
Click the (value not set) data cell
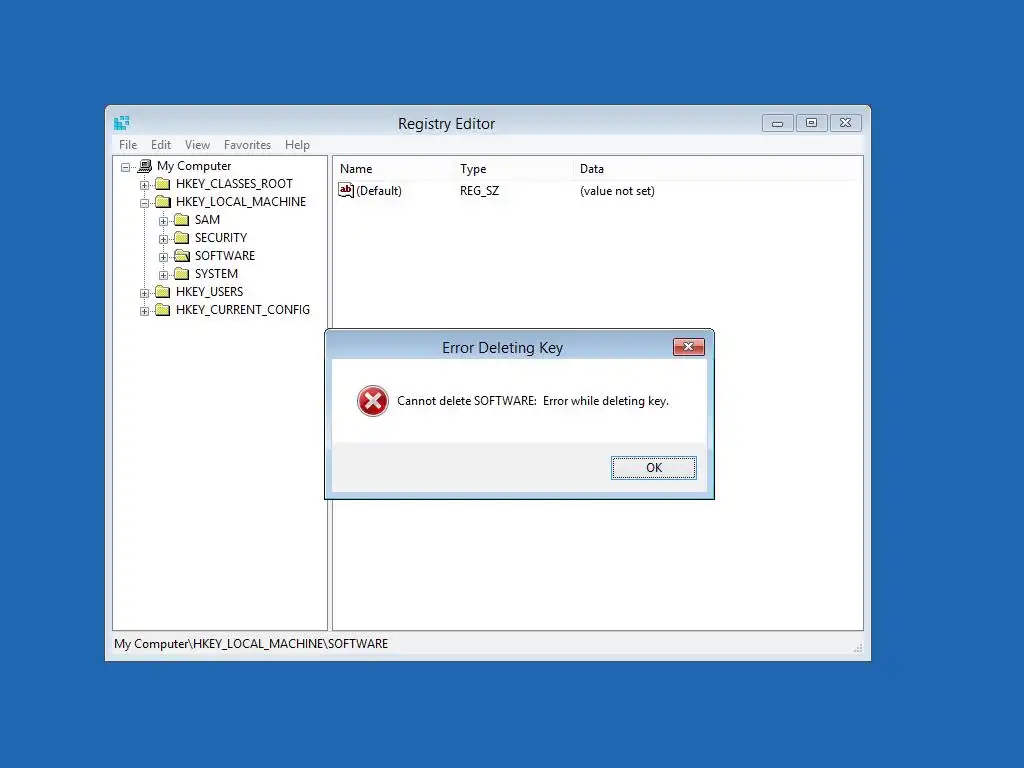[x=617, y=191]
